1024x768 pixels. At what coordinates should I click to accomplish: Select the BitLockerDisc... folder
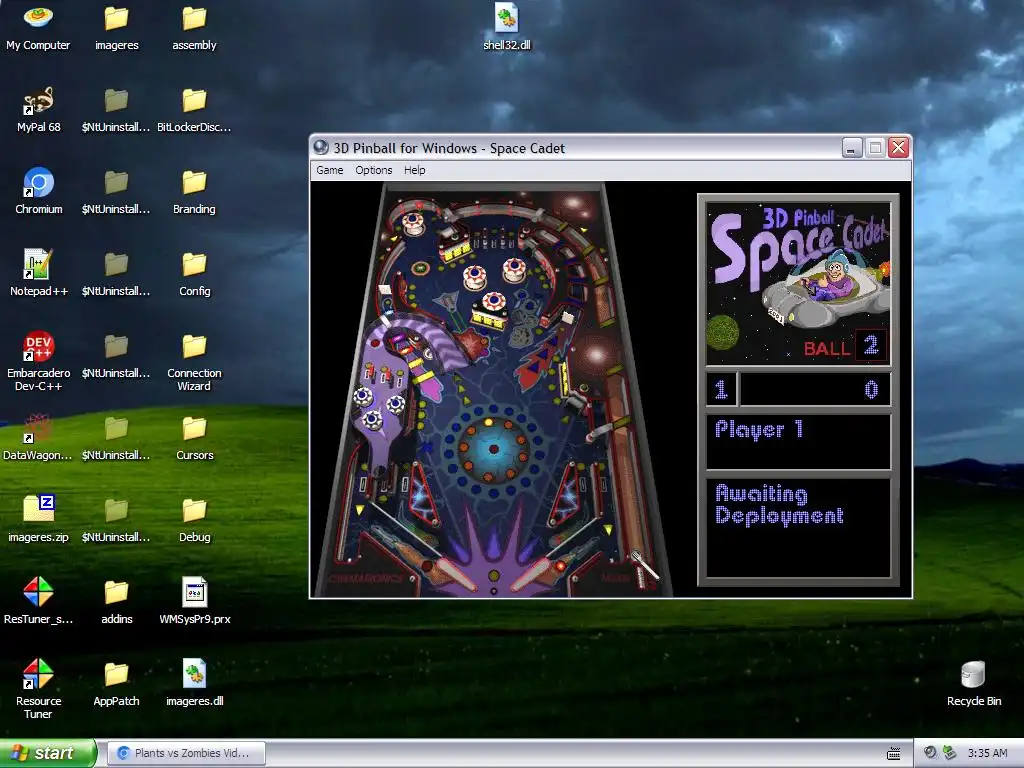pos(194,110)
